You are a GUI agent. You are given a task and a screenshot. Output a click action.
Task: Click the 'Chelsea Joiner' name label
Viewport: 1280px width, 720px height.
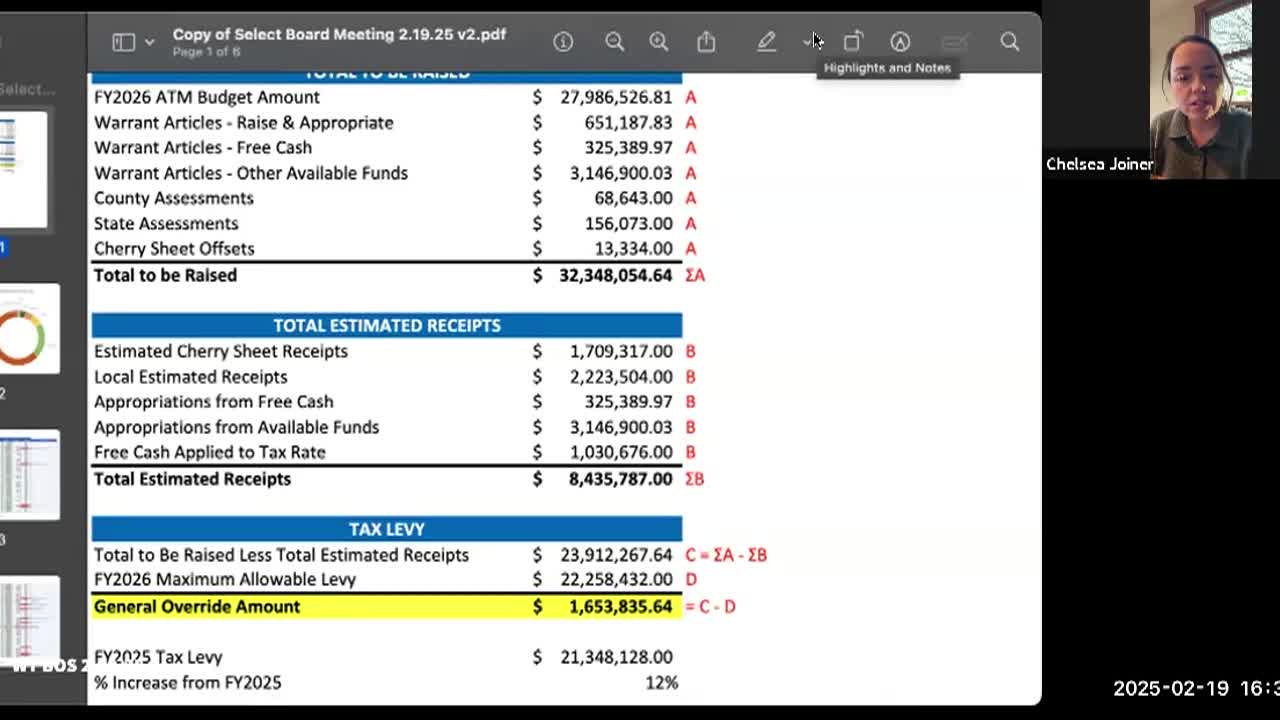[1100, 164]
